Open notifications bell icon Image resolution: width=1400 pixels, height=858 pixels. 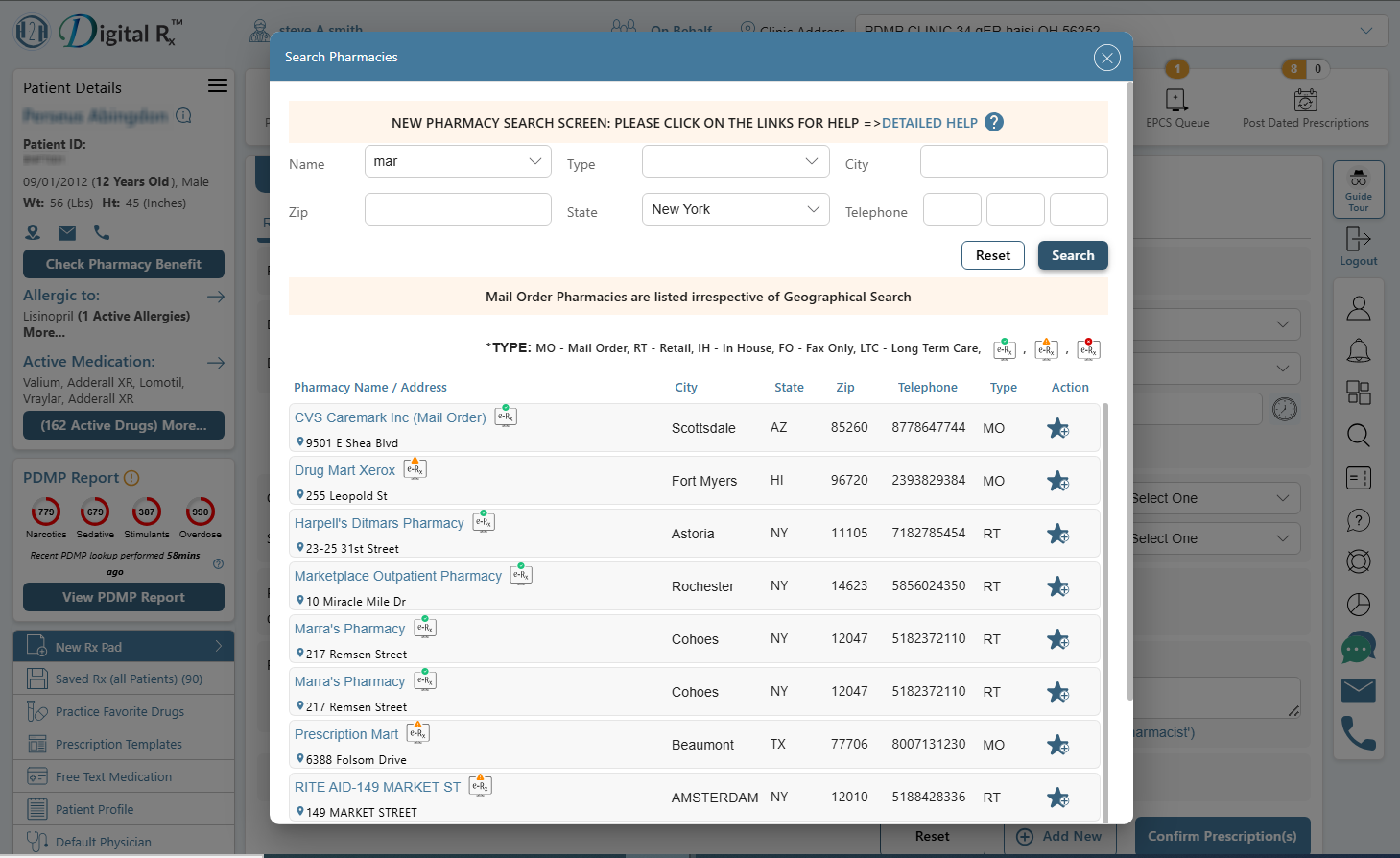point(1359,350)
